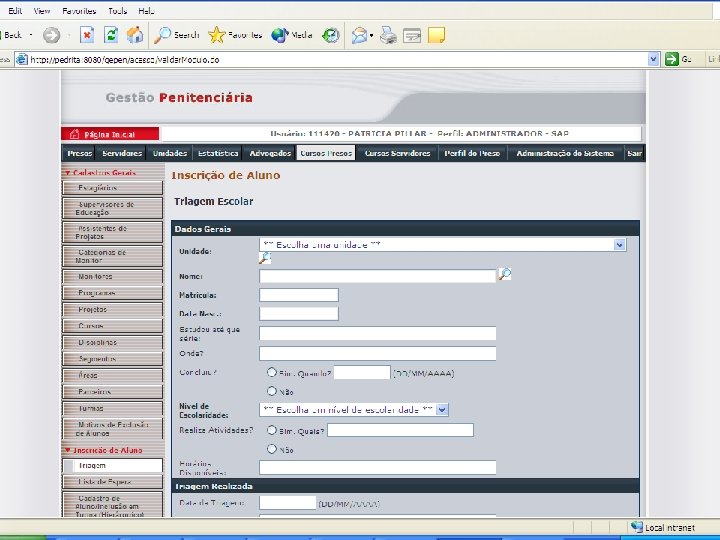Open the Unidade dropdown list
Screen dimensions: 720x540
pos(619,245)
